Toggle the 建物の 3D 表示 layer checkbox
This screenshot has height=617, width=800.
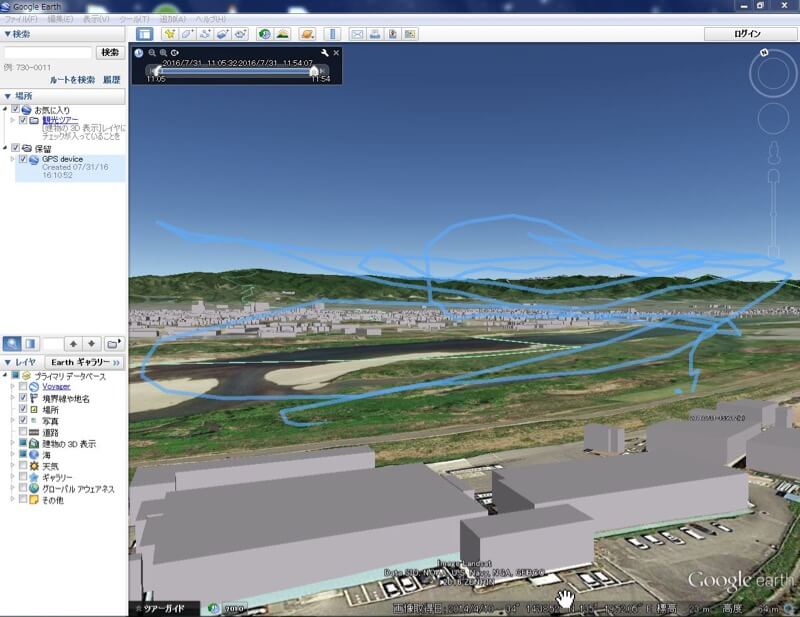click(x=23, y=443)
